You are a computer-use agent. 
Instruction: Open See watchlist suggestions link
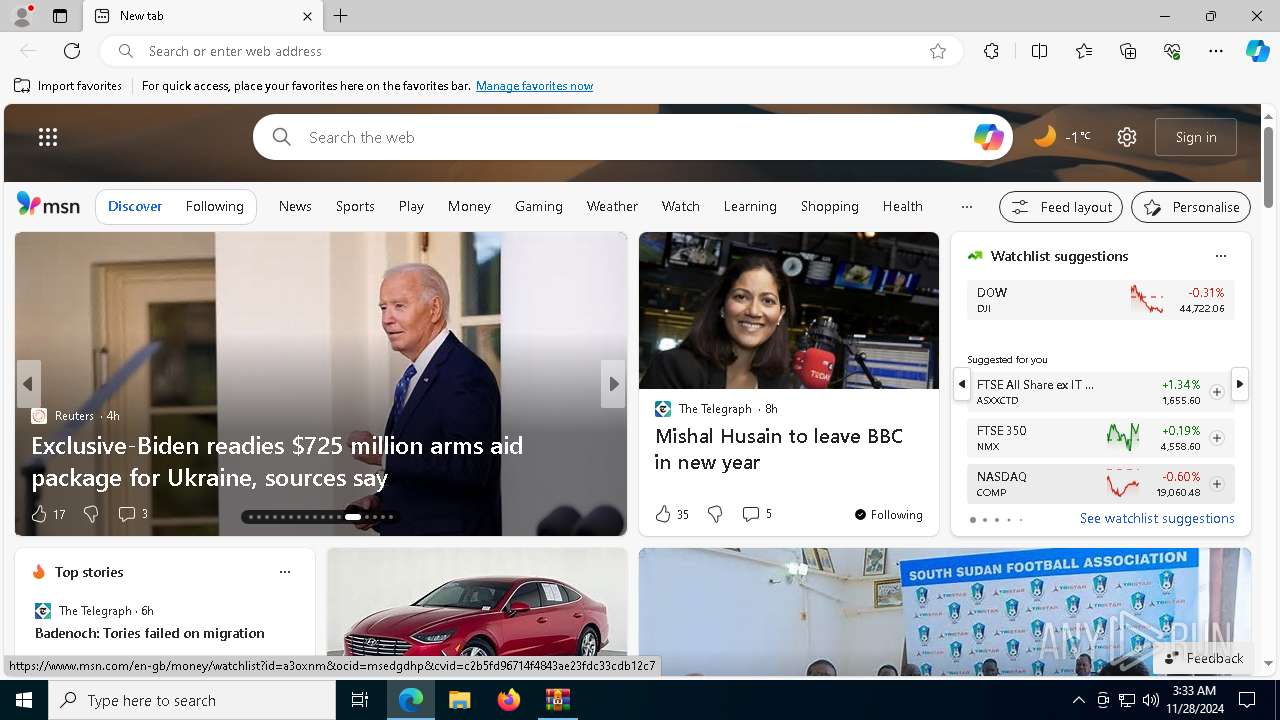1157,518
